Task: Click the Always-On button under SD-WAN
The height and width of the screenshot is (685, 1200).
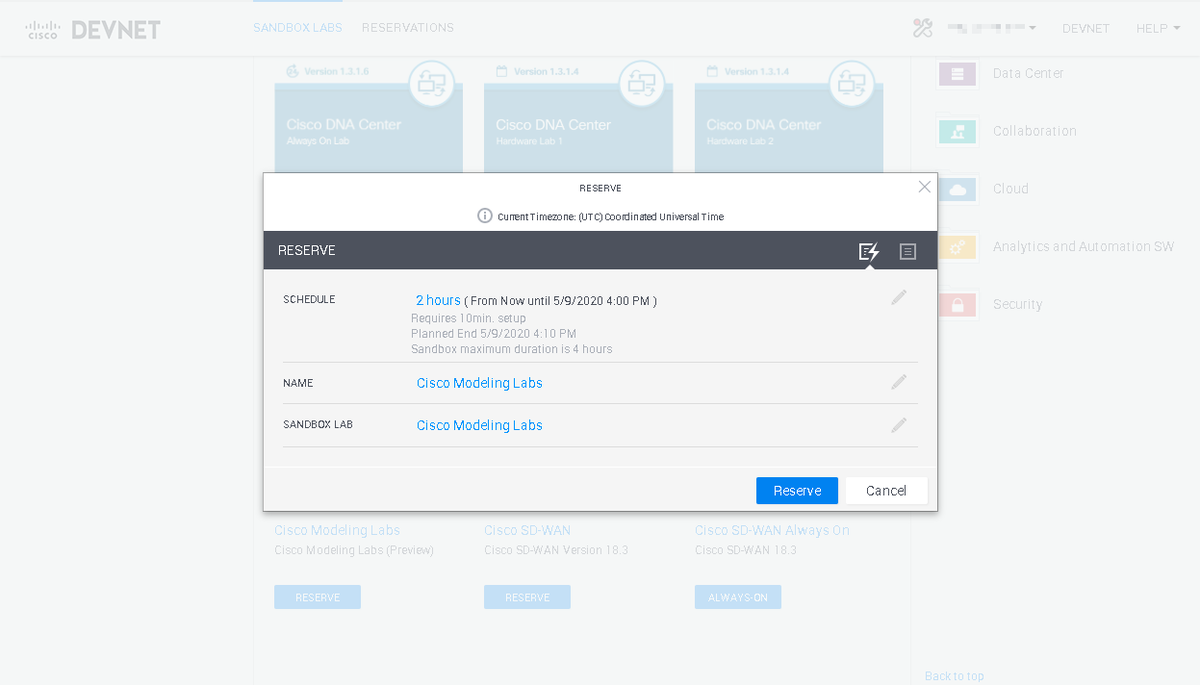Action: (x=738, y=597)
